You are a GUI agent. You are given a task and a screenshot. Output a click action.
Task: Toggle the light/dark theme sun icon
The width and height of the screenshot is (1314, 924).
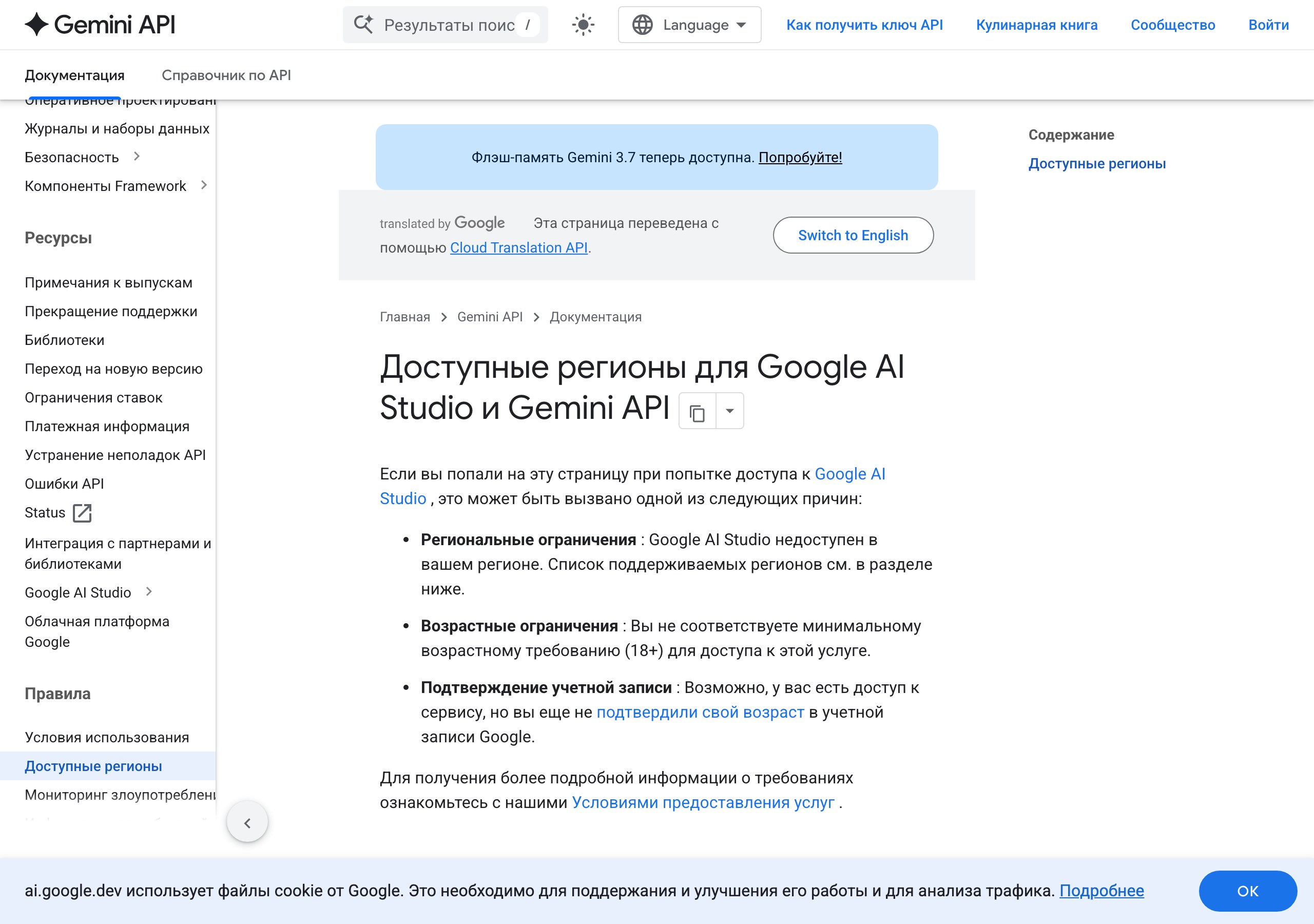pos(583,25)
